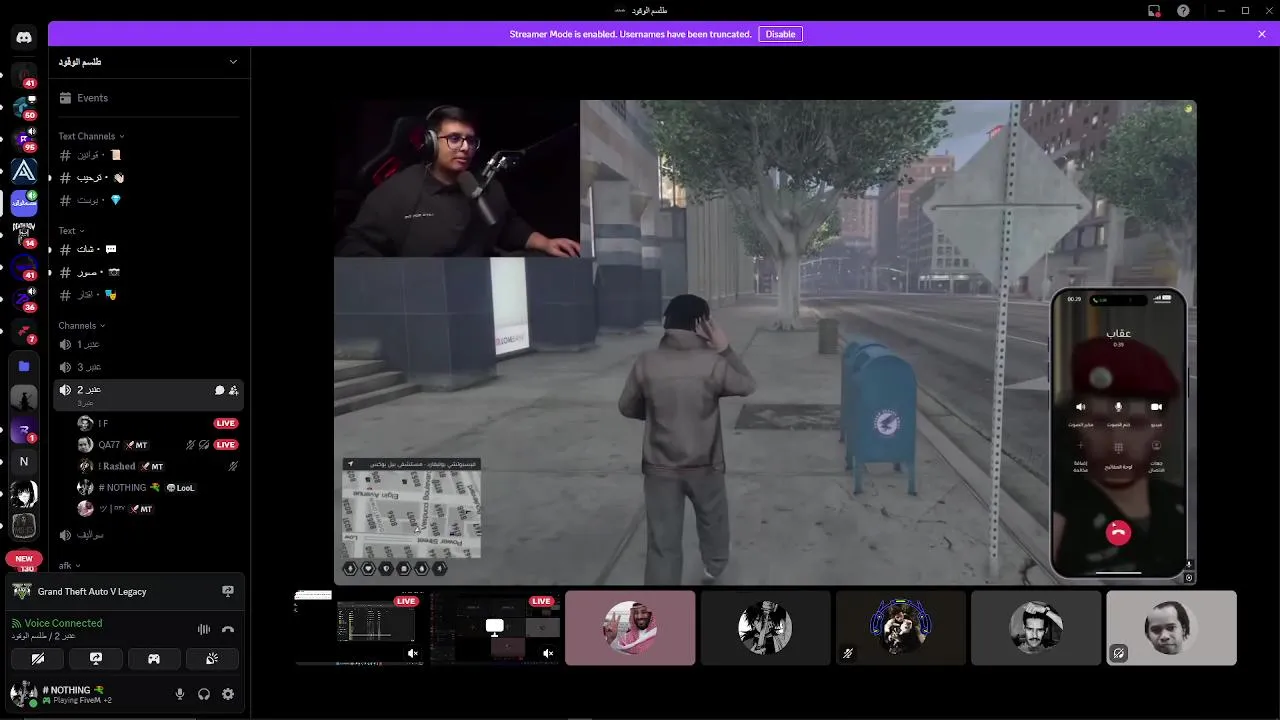Disable Streamer Mode via banner button

tap(780, 34)
